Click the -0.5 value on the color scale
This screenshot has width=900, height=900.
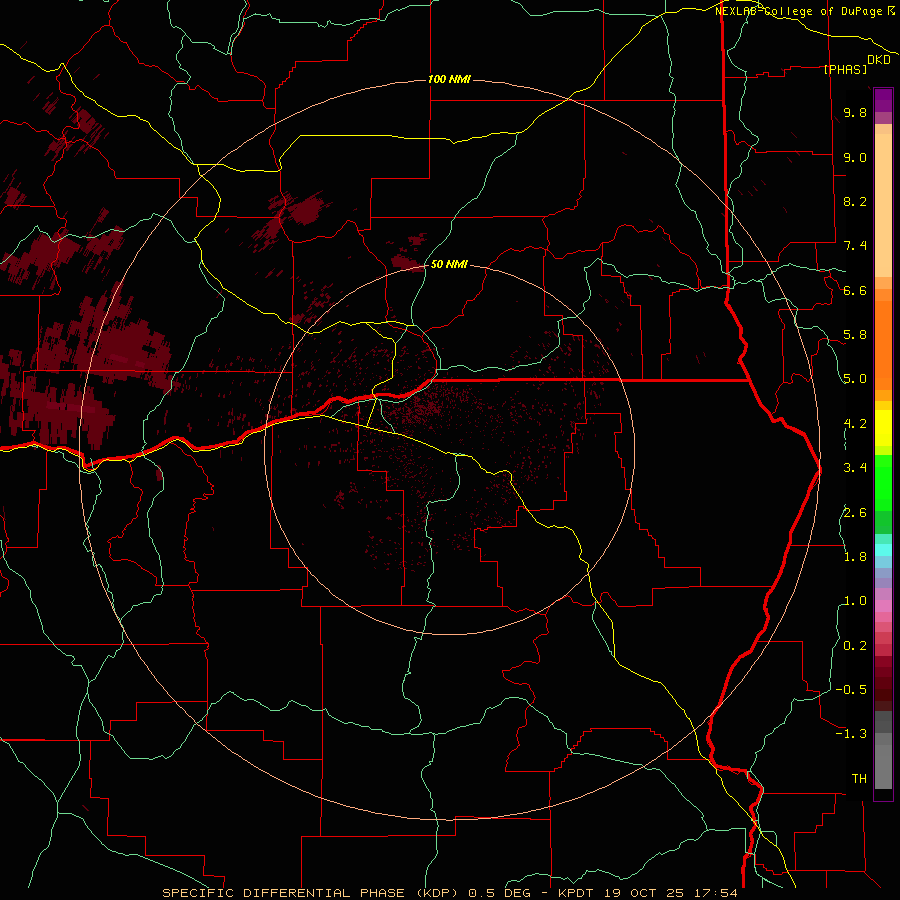pyautogui.click(x=851, y=690)
